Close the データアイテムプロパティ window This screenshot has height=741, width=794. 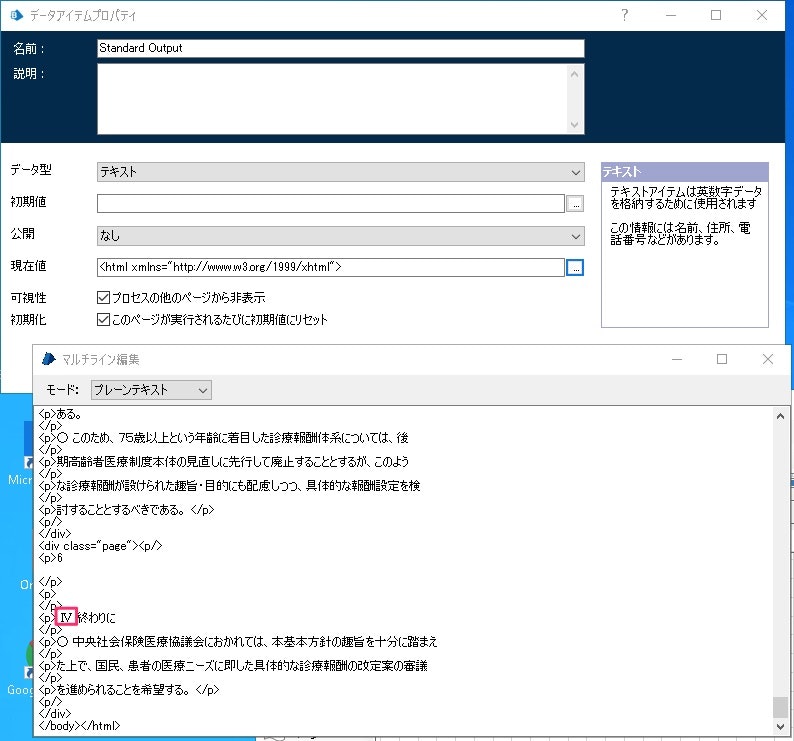click(762, 15)
